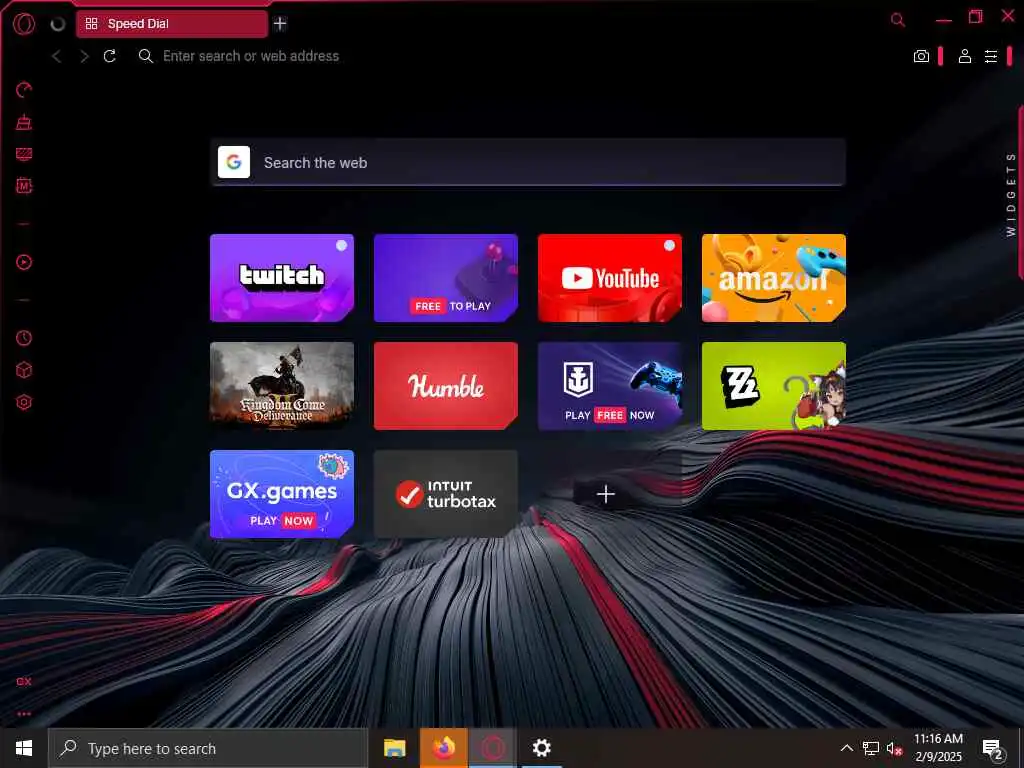
Task: Open File Explorer from taskbar
Action: tap(394, 748)
